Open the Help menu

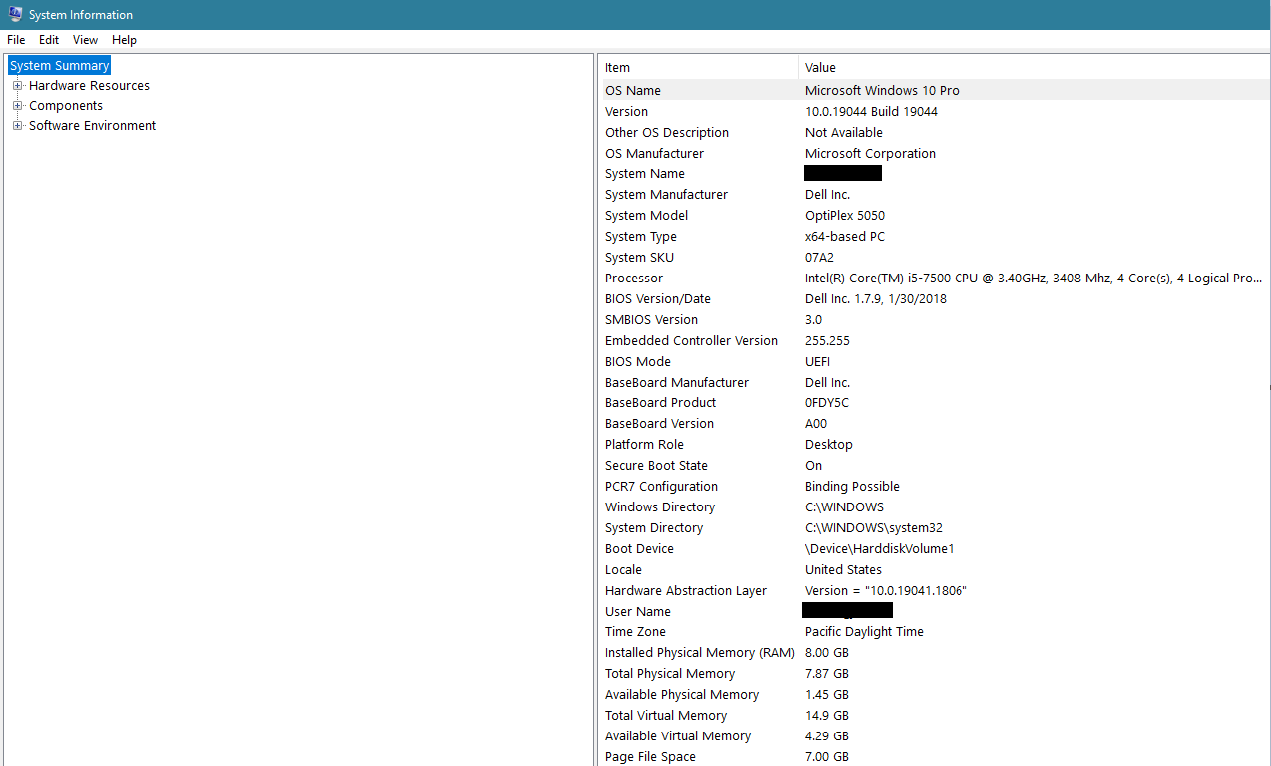click(x=125, y=40)
